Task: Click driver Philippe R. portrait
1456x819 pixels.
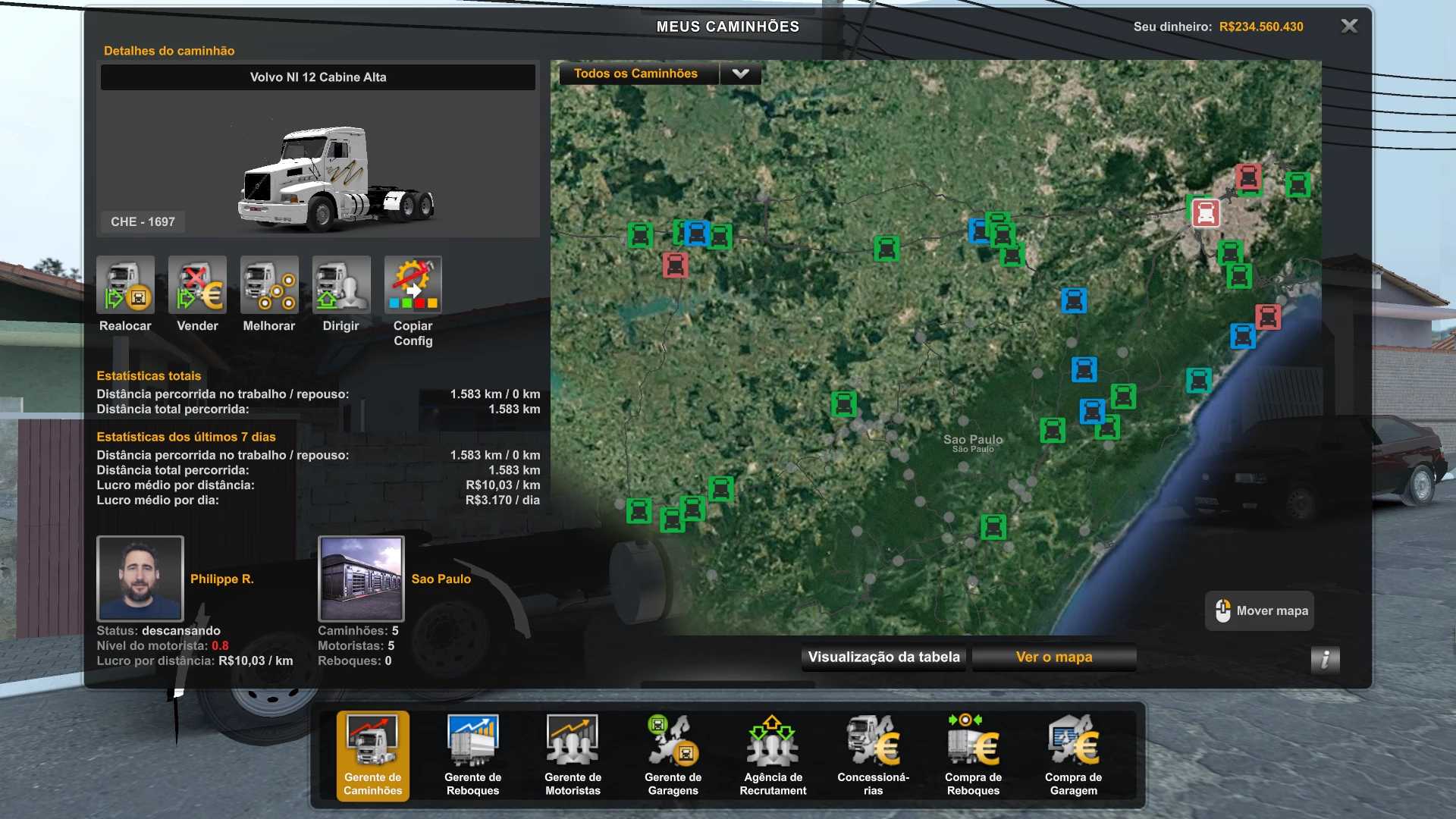Action: coord(140,579)
